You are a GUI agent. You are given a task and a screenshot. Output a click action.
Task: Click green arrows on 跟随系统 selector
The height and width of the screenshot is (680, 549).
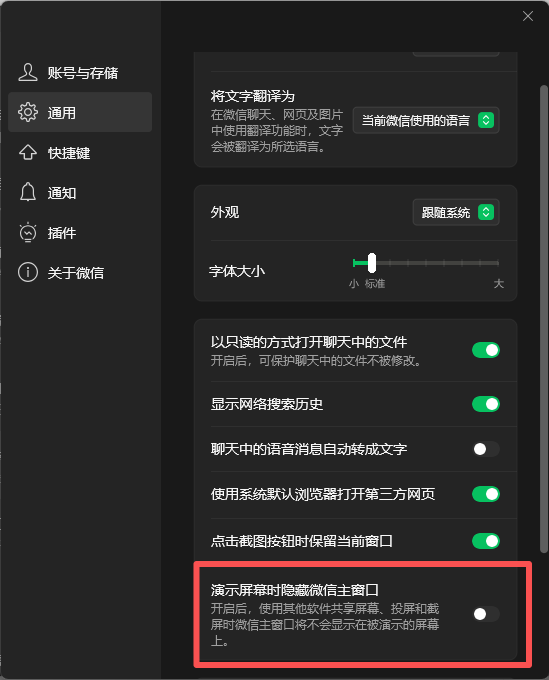coord(486,212)
